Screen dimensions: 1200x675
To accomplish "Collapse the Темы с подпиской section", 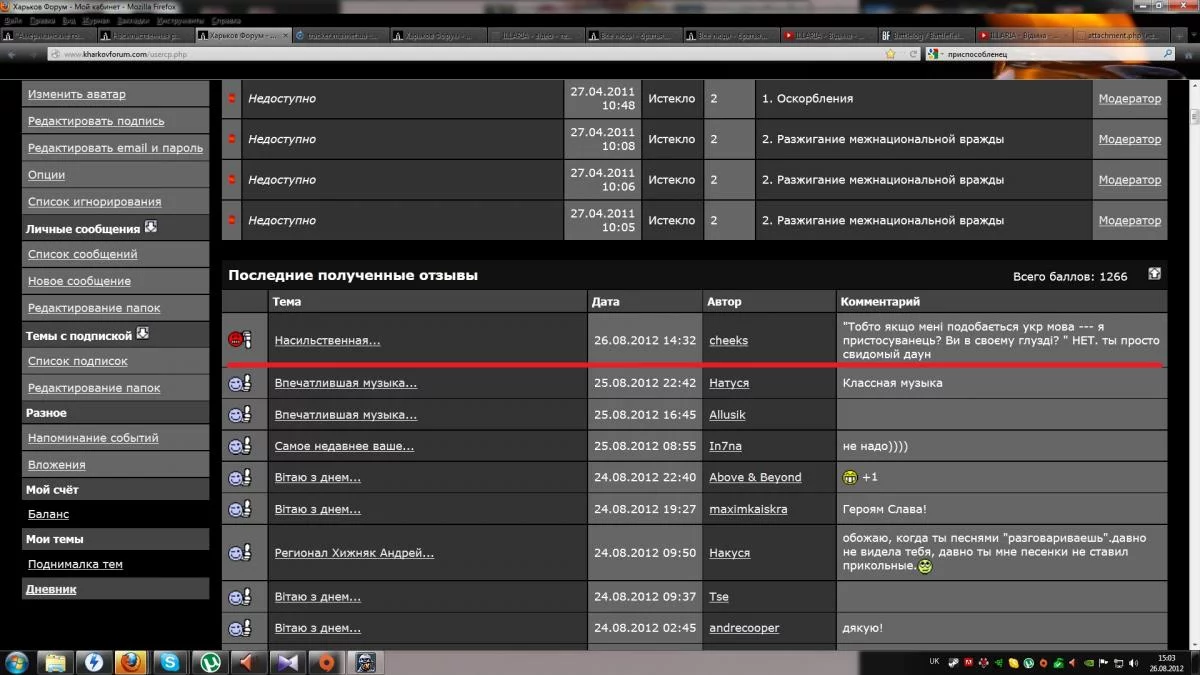I will click(143, 334).
